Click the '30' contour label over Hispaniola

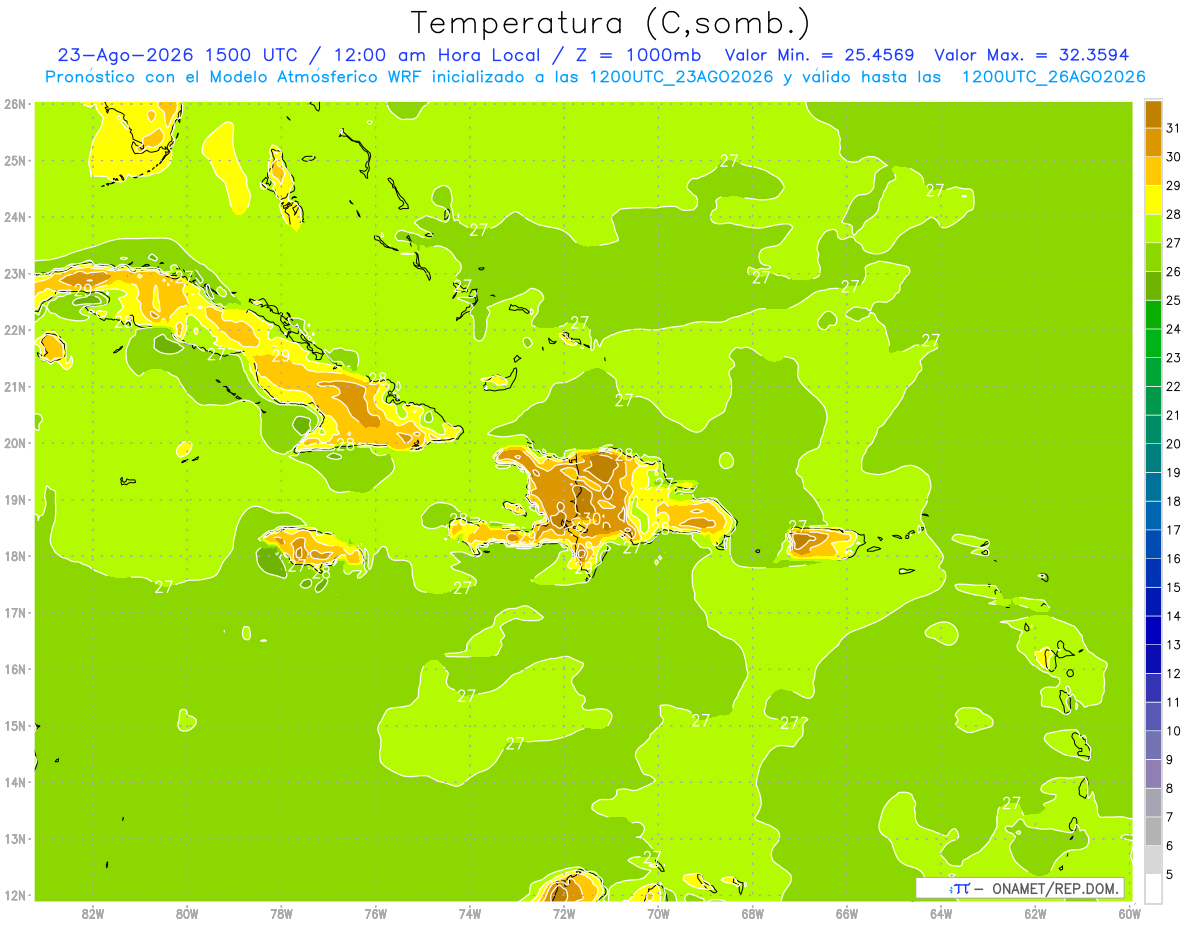[591, 519]
